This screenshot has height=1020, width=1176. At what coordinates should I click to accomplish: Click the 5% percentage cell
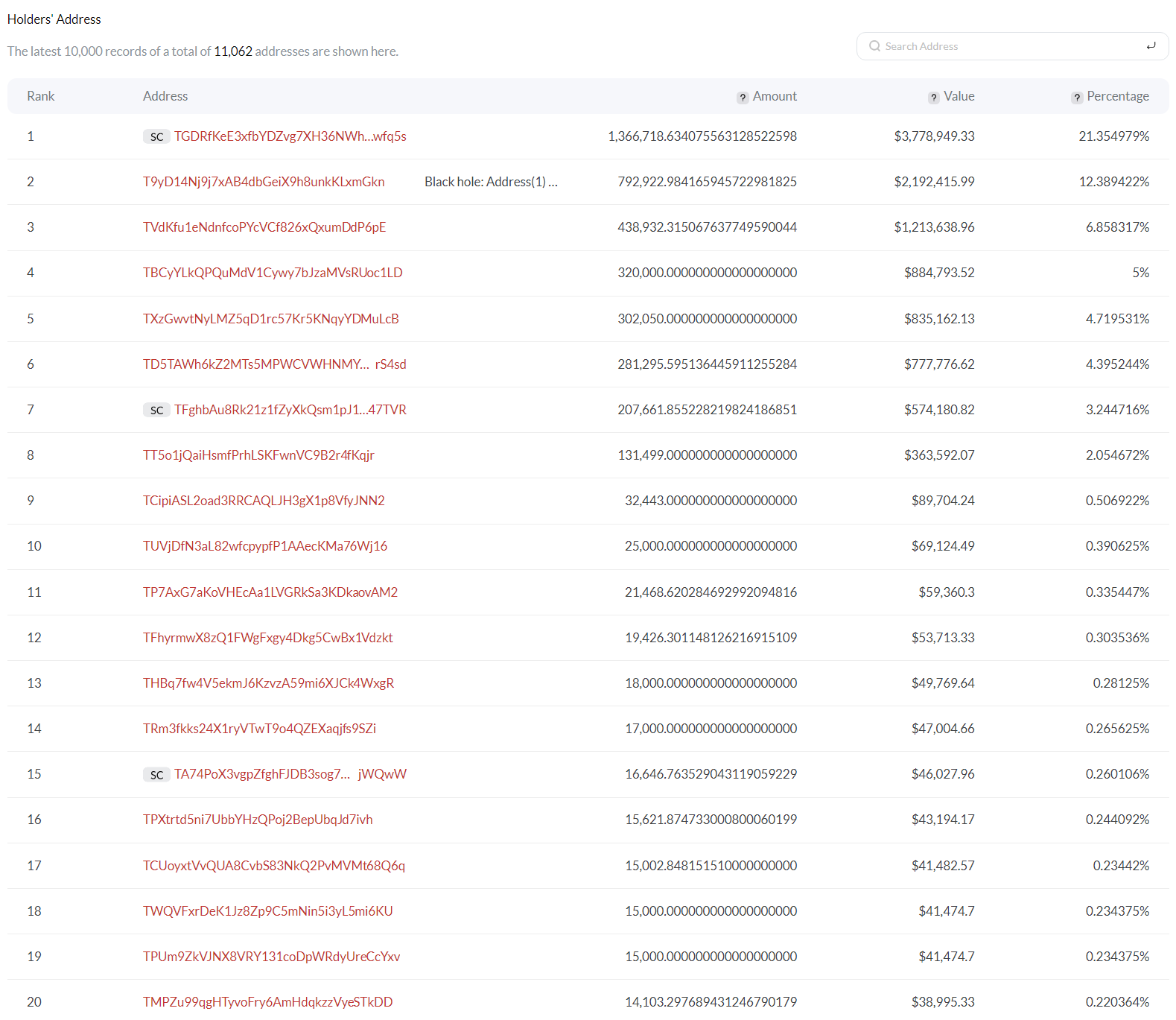[x=1141, y=273]
